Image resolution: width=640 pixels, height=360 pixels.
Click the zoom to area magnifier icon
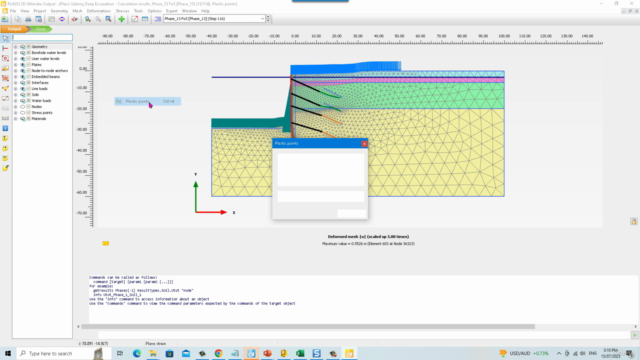pos(108,19)
